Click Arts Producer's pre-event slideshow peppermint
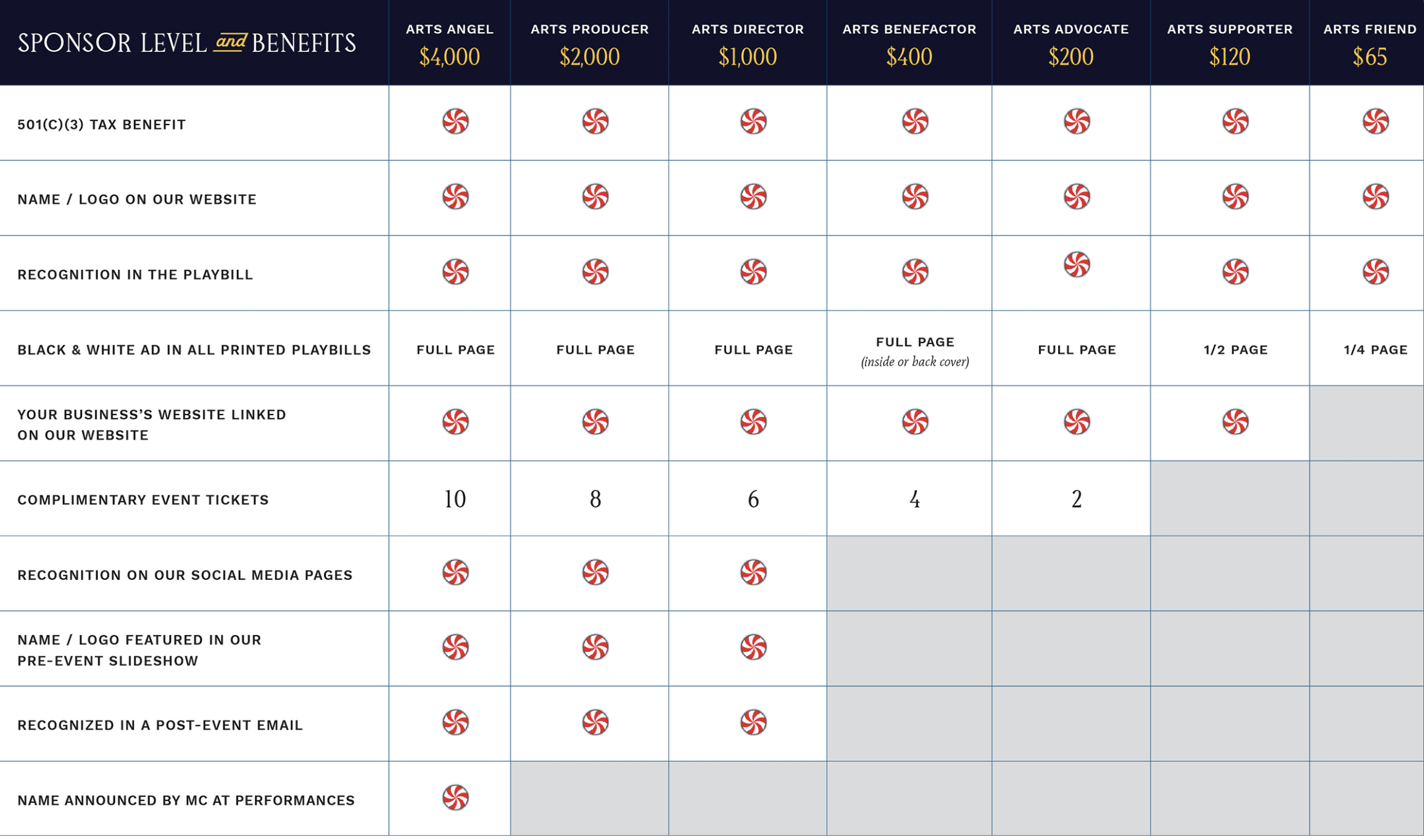The image size is (1424, 840). pos(595,648)
